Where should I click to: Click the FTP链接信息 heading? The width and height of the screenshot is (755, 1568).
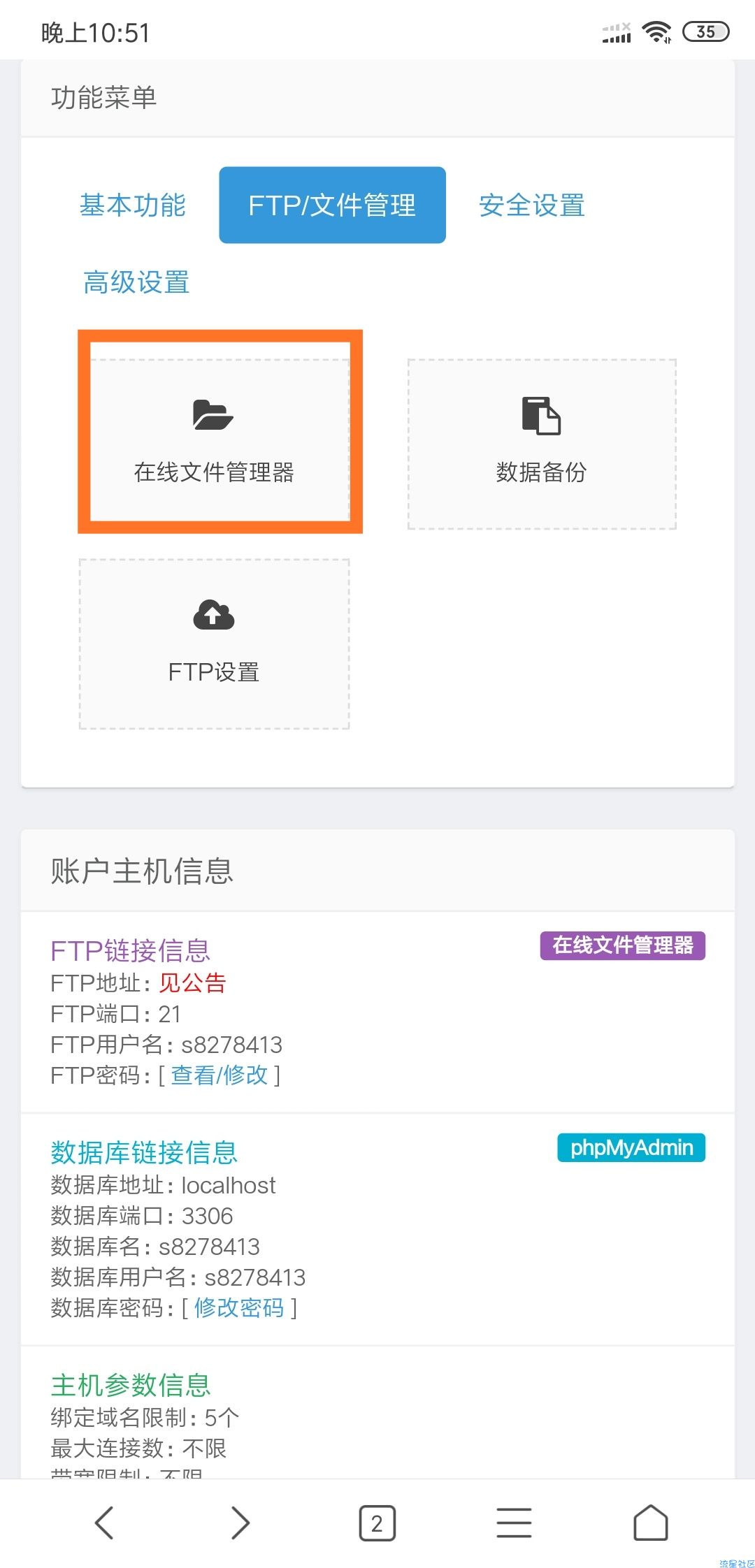[x=130, y=950]
